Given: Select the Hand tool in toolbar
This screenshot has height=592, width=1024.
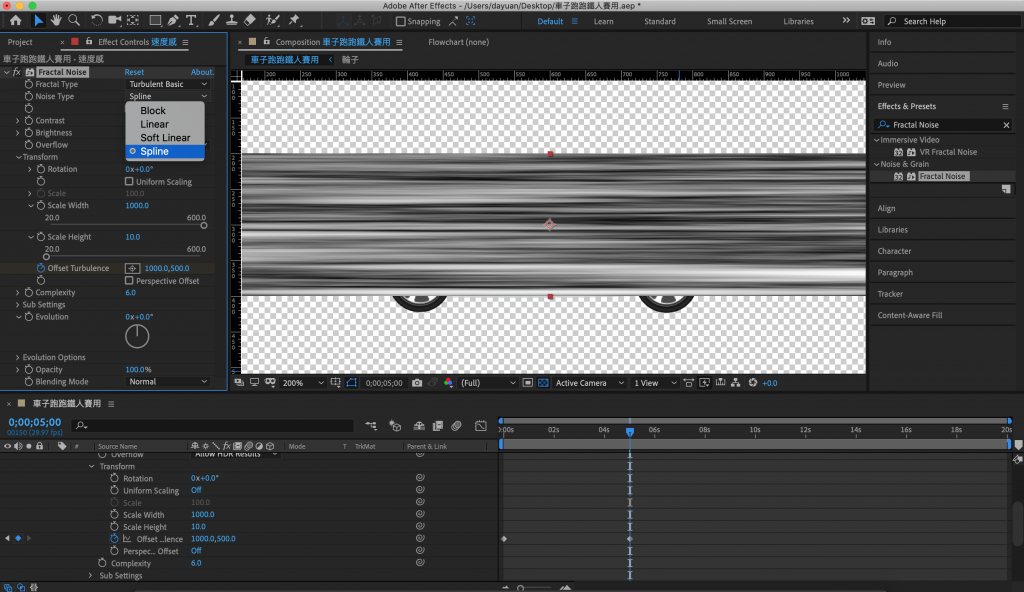Looking at the screenshot, I should pos(56,20).
